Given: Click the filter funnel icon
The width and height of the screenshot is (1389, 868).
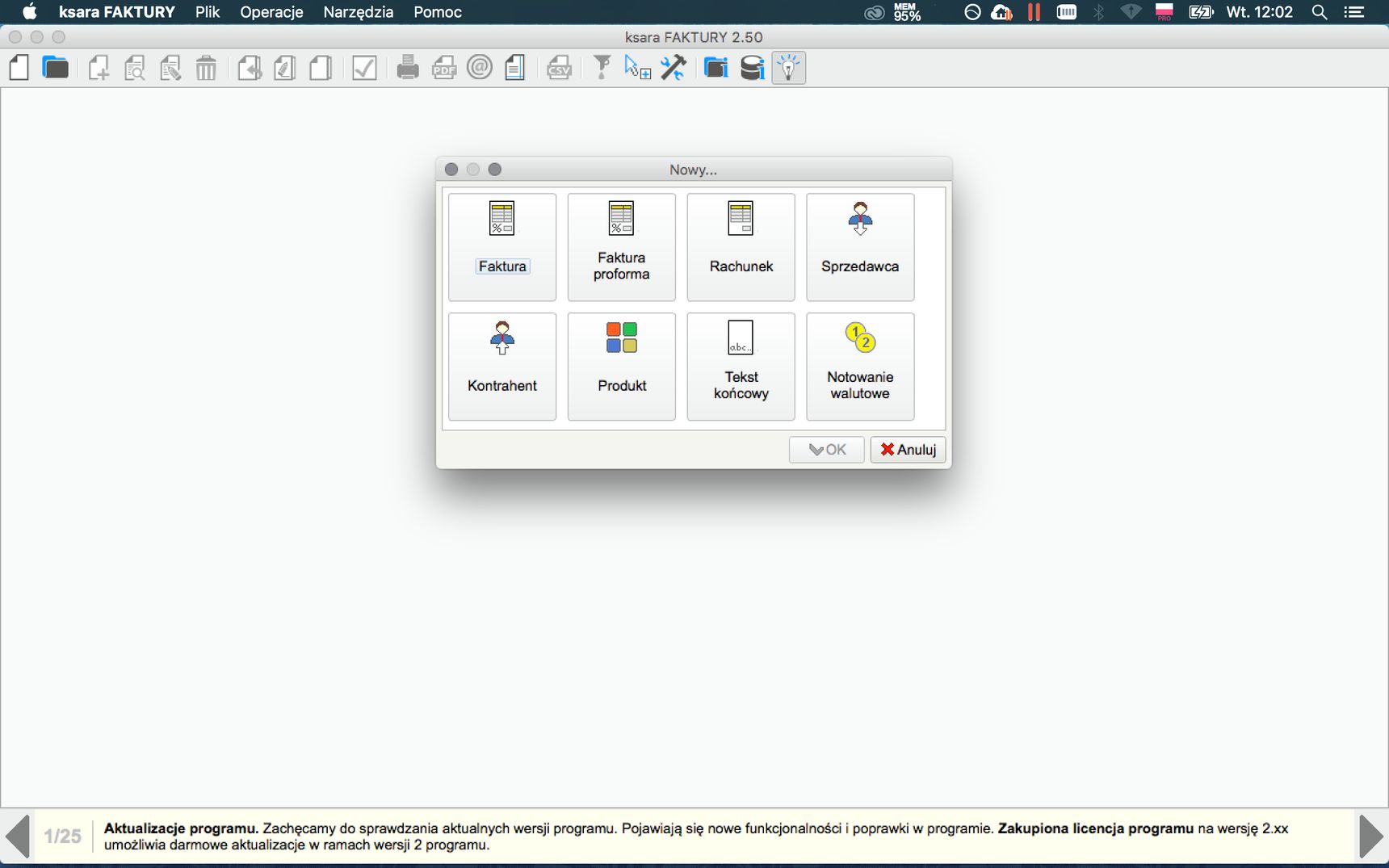Looking at the screenshot, I should pyautogui.click(x=602, y=68).
